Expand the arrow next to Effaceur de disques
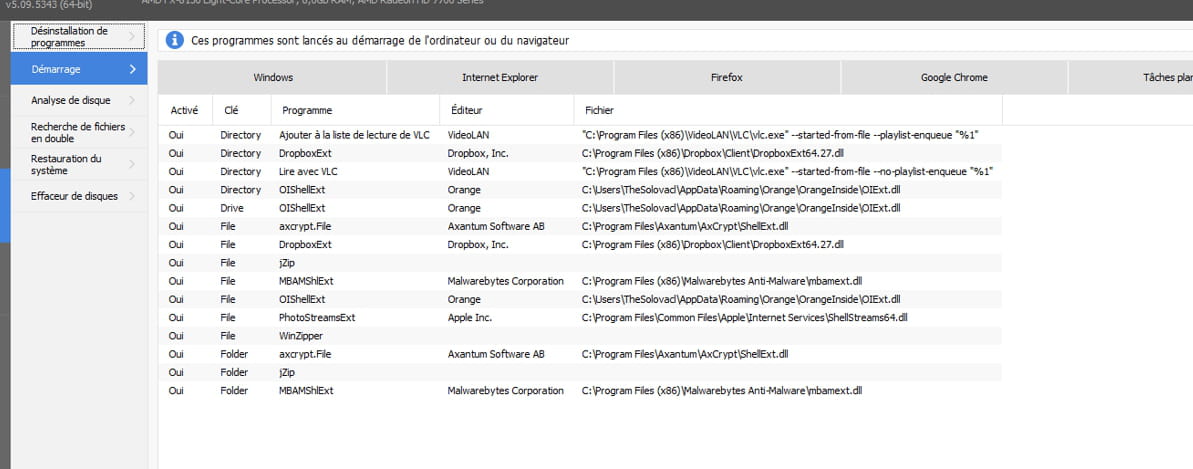The height and width of the screenshot is (469, 1193). tap(132, 196)
